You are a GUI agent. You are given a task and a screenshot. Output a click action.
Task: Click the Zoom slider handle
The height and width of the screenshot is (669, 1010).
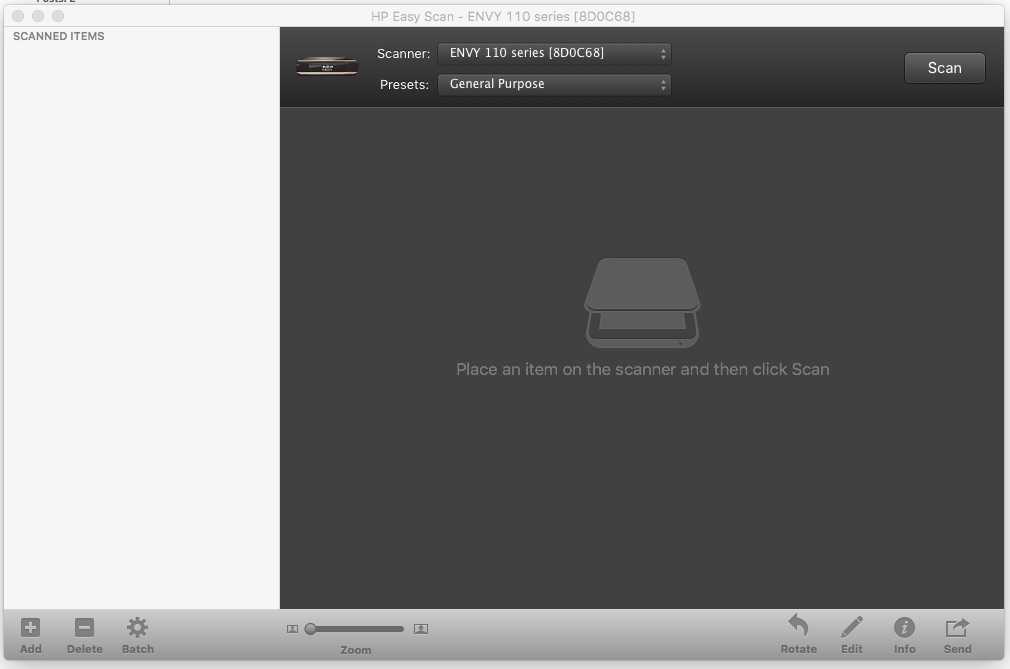311,629
